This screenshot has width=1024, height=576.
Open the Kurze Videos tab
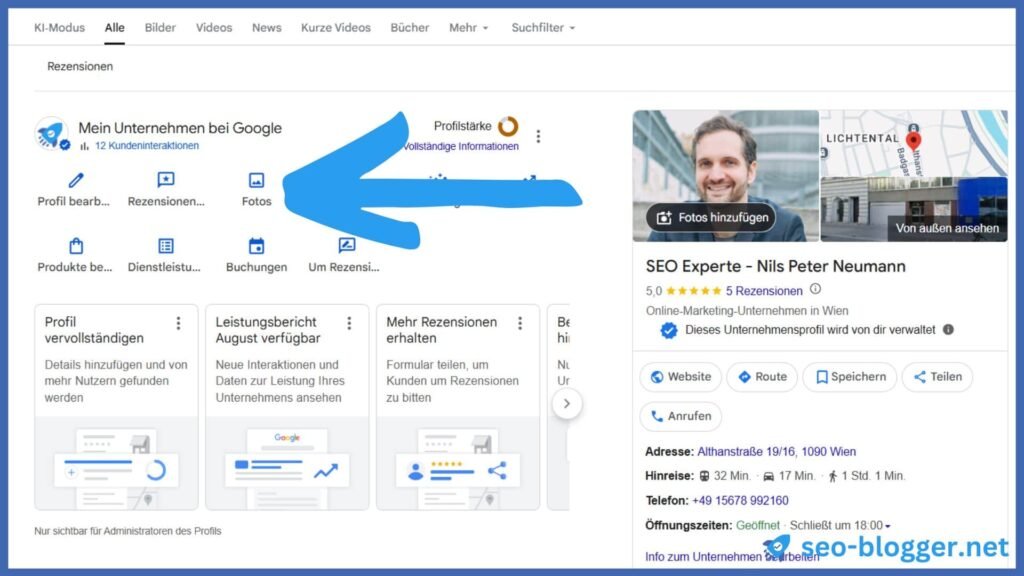tap(336, 27)
